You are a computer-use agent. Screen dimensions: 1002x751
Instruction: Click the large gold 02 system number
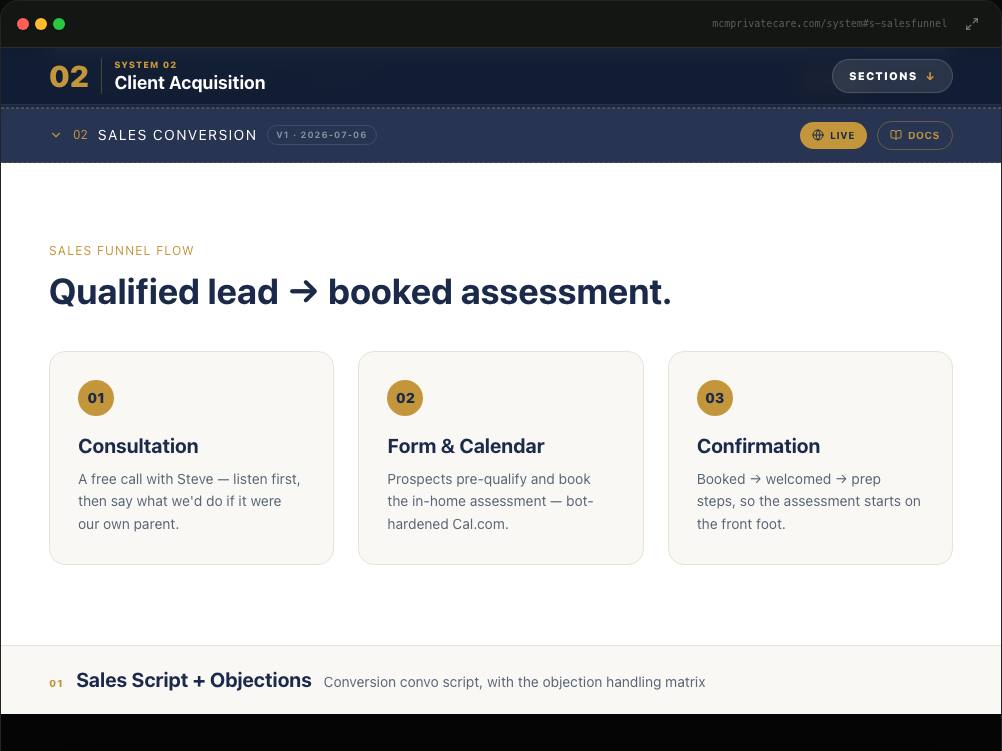tap(69, 77)
